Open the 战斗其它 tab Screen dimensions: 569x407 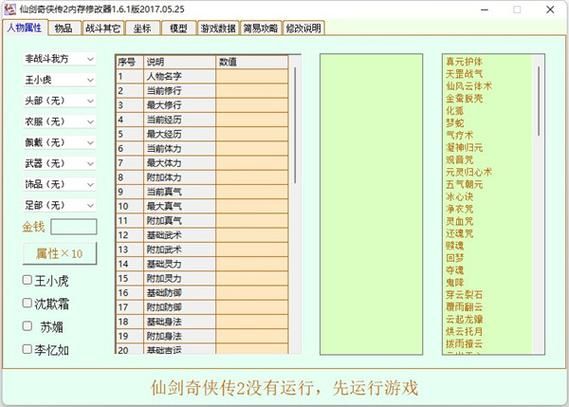click(103, 28)
